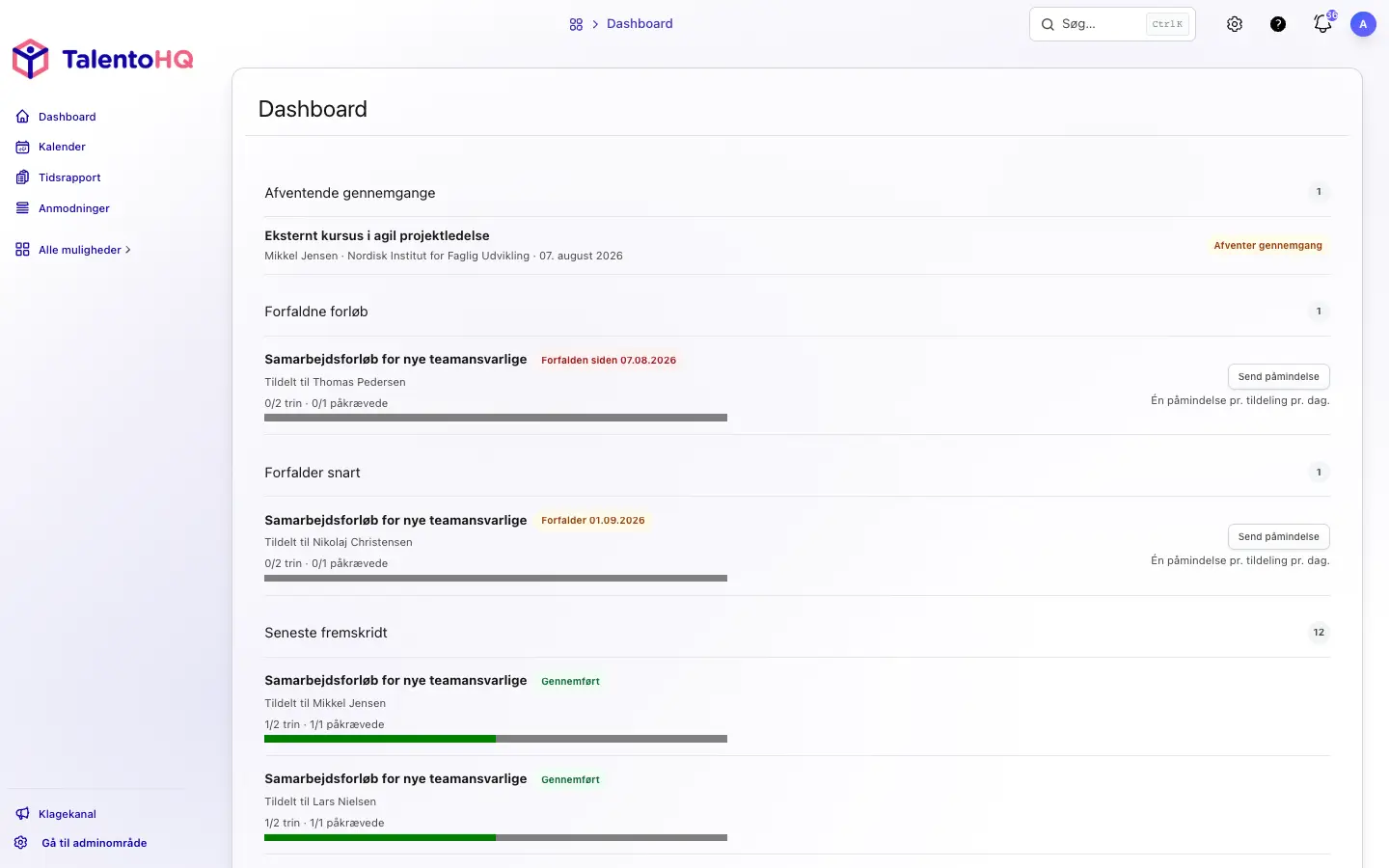Click the Forfalder snart heading

click(313, 473)
